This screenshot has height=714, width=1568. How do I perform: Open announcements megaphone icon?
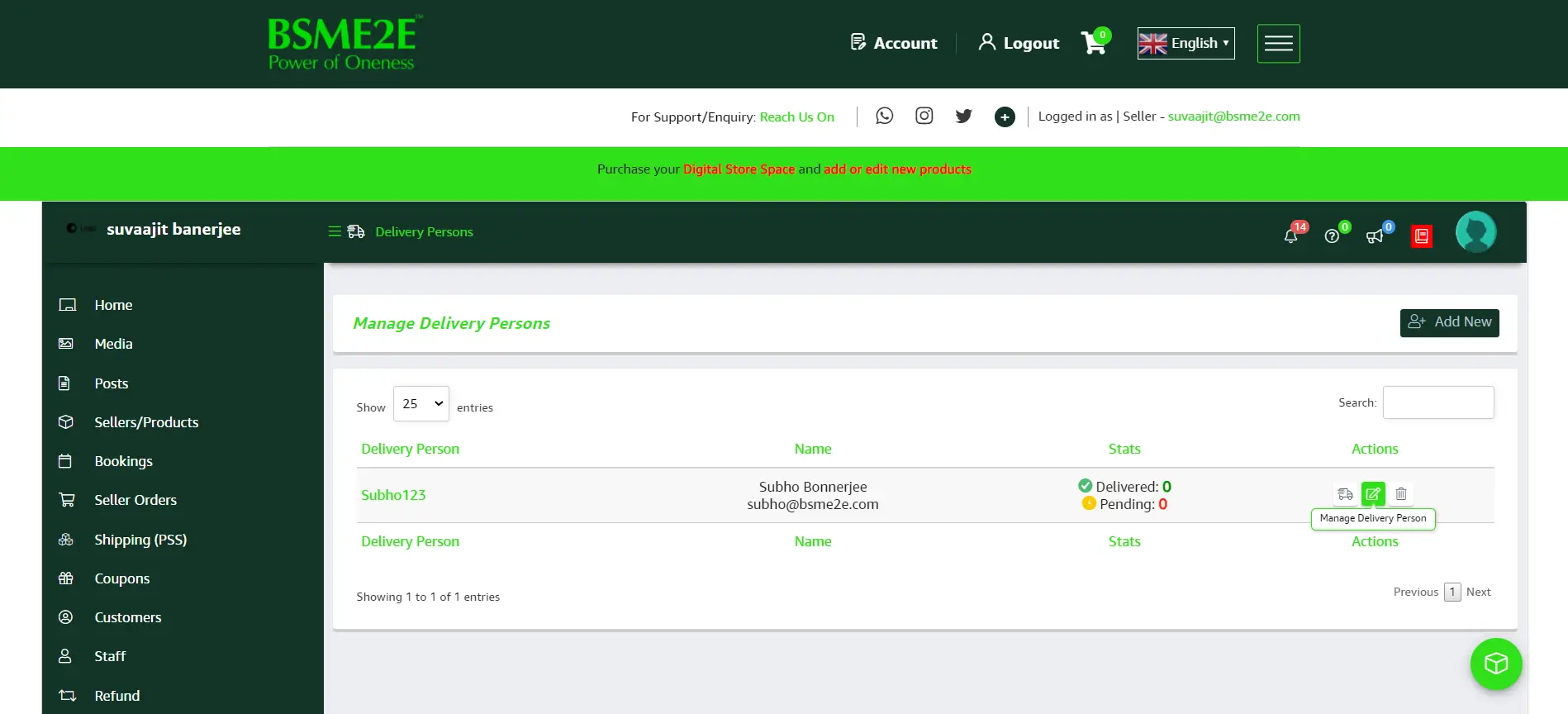(1375, 236)
